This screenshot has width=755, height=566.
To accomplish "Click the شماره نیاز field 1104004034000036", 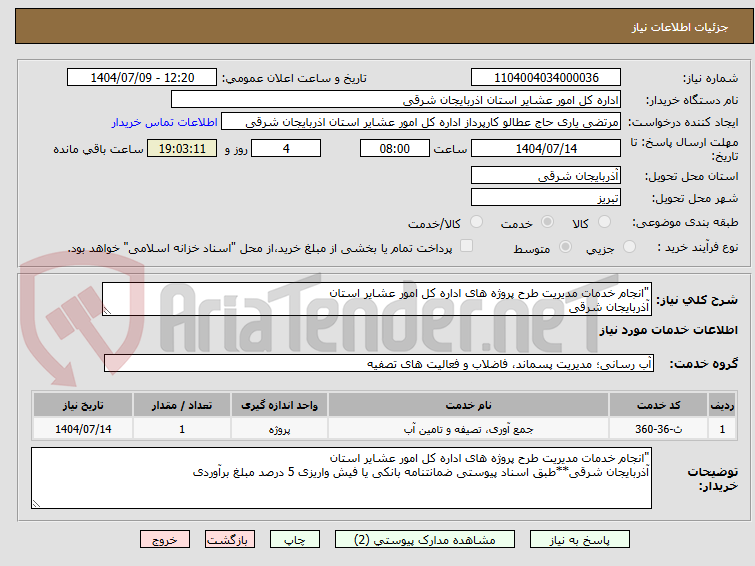I will coord(546,78).
